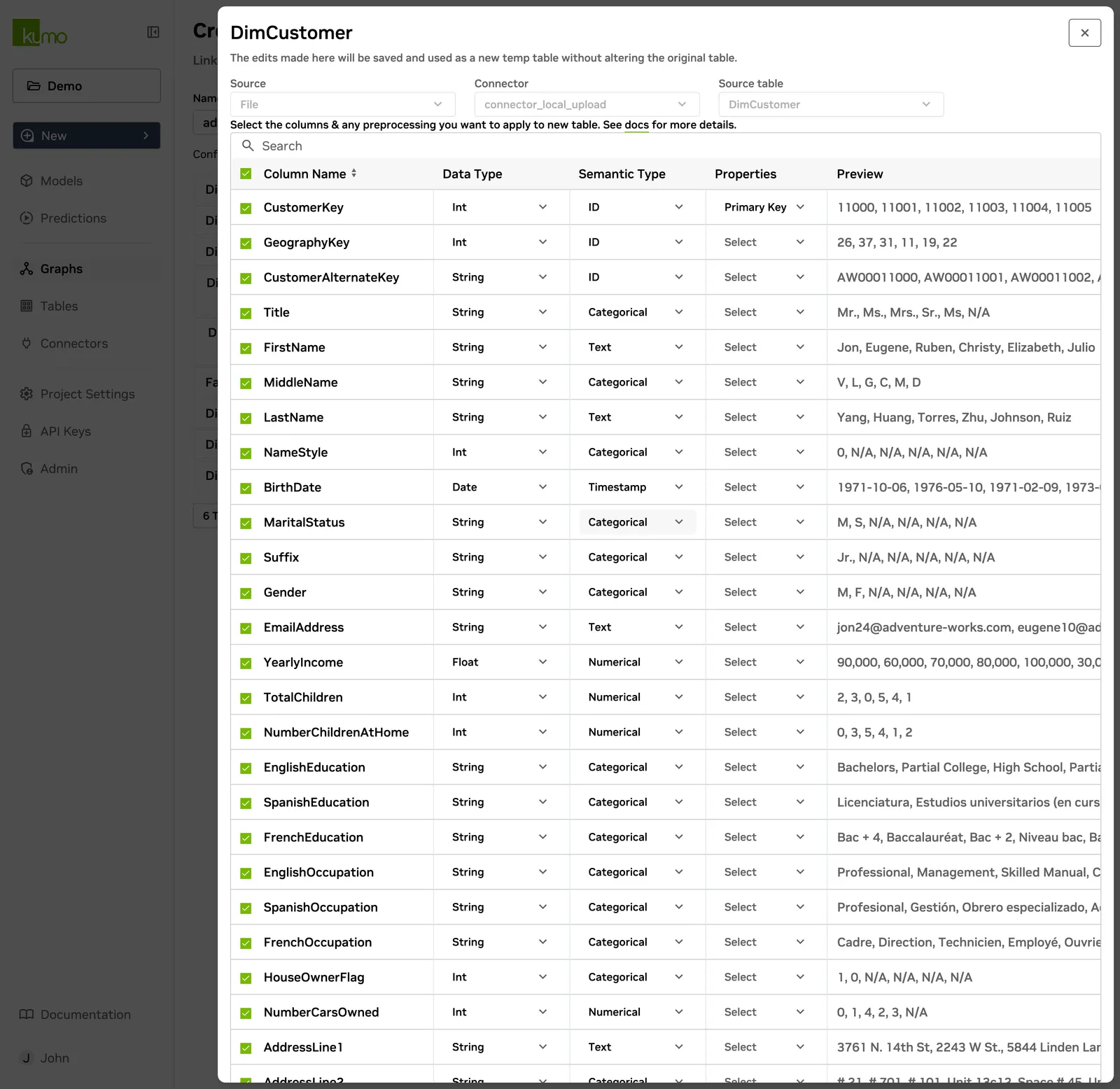Screen dimensions: 1120x1089
Task: Uncheck the BirthDate column checkbox
Action: [x=246, y=488]
